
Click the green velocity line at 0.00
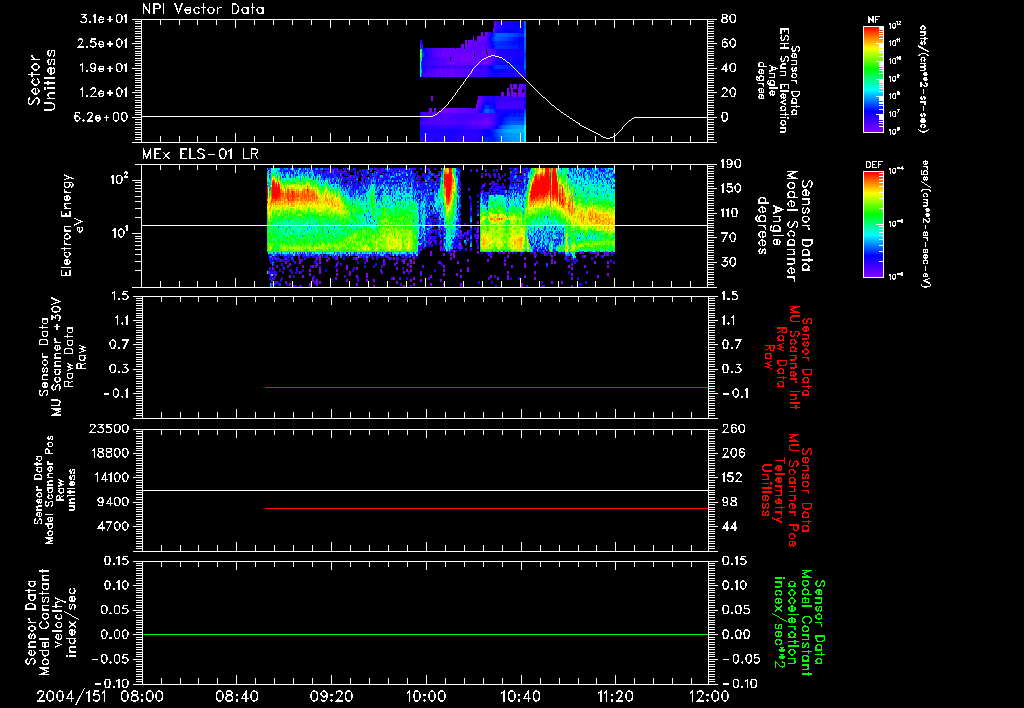tap(424, 634)
